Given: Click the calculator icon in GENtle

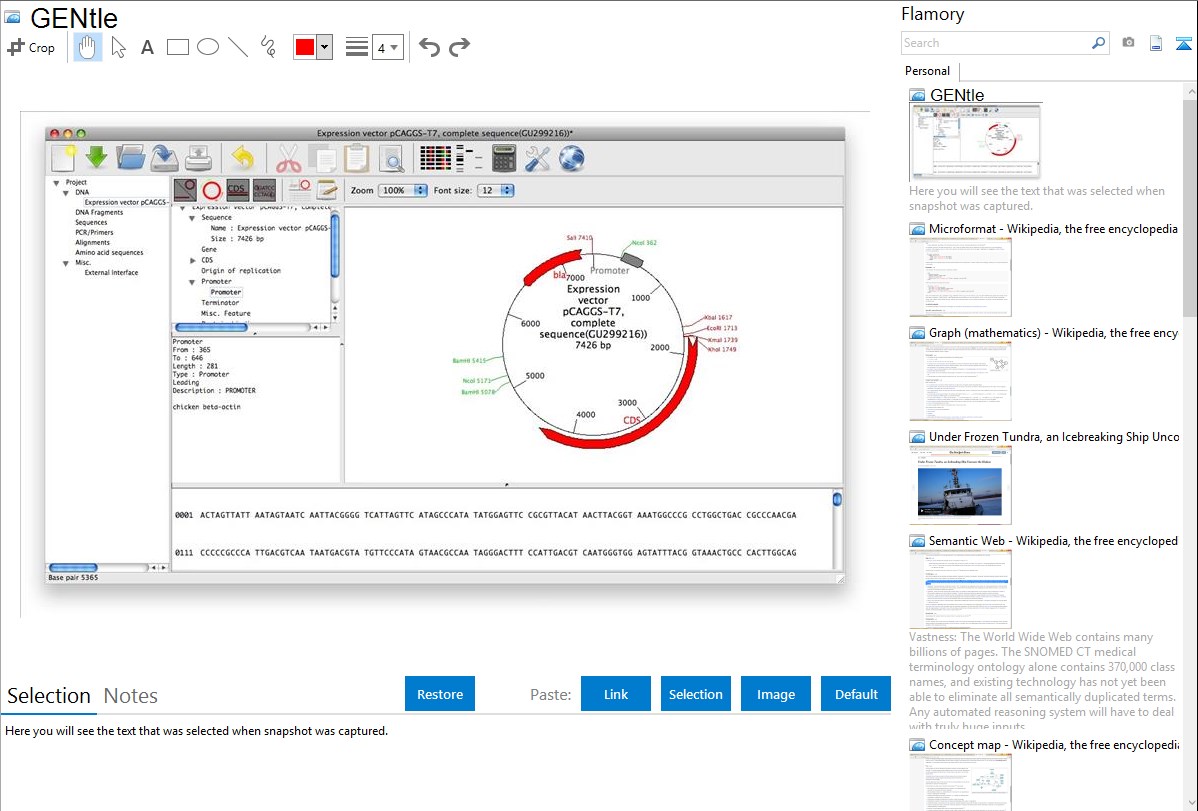Looking at the screenshot, I should [x=503, y=158].
